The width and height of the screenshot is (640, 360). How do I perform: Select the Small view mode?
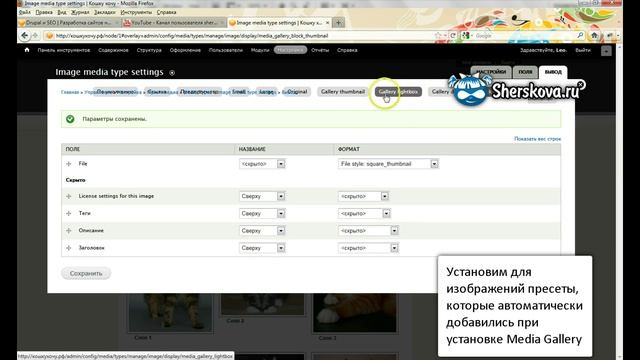pos(239,91)
